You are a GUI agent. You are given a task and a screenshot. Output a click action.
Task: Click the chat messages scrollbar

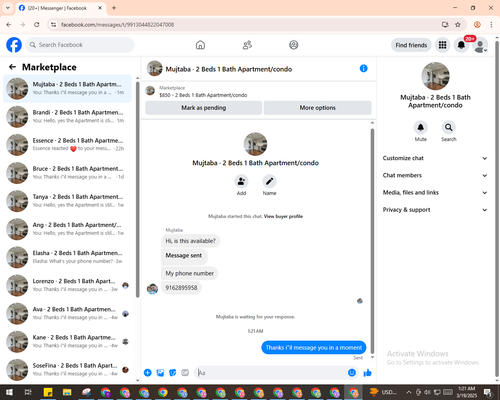[x=372, y=240]
